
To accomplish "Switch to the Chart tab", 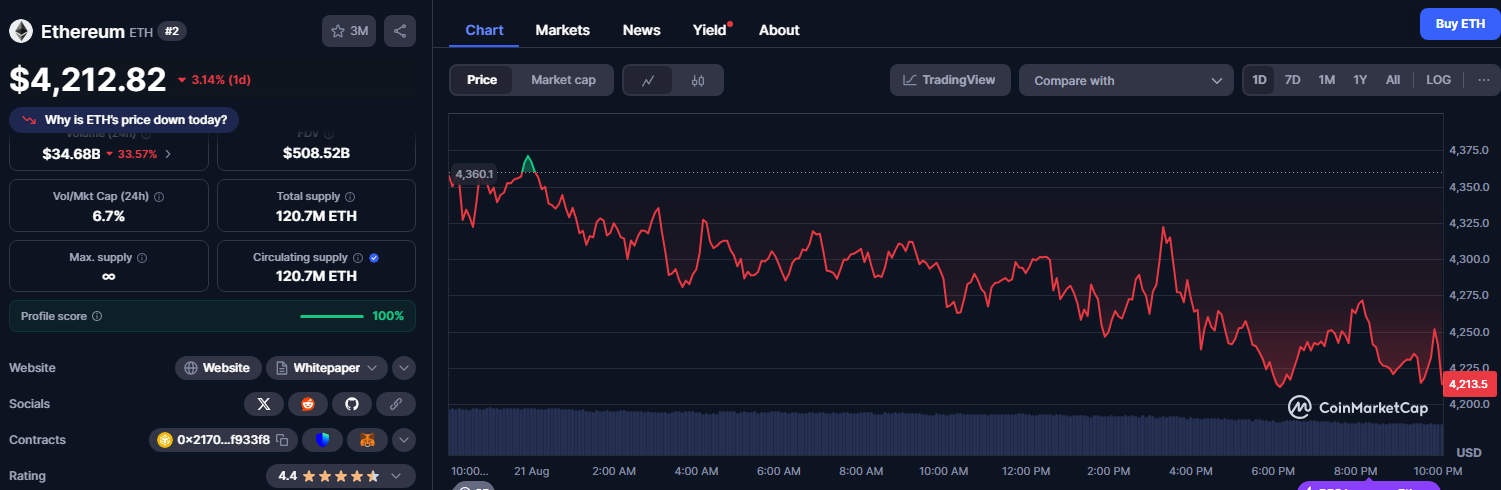I will coord(484,30).
